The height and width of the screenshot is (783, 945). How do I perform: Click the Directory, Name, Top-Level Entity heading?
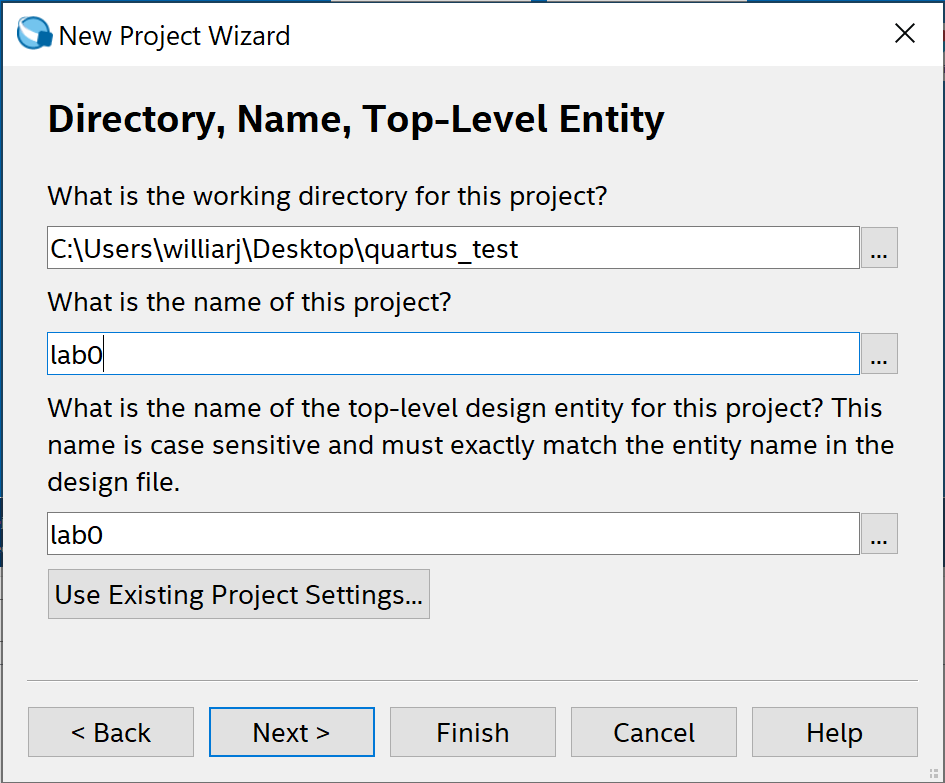(355, 120)
